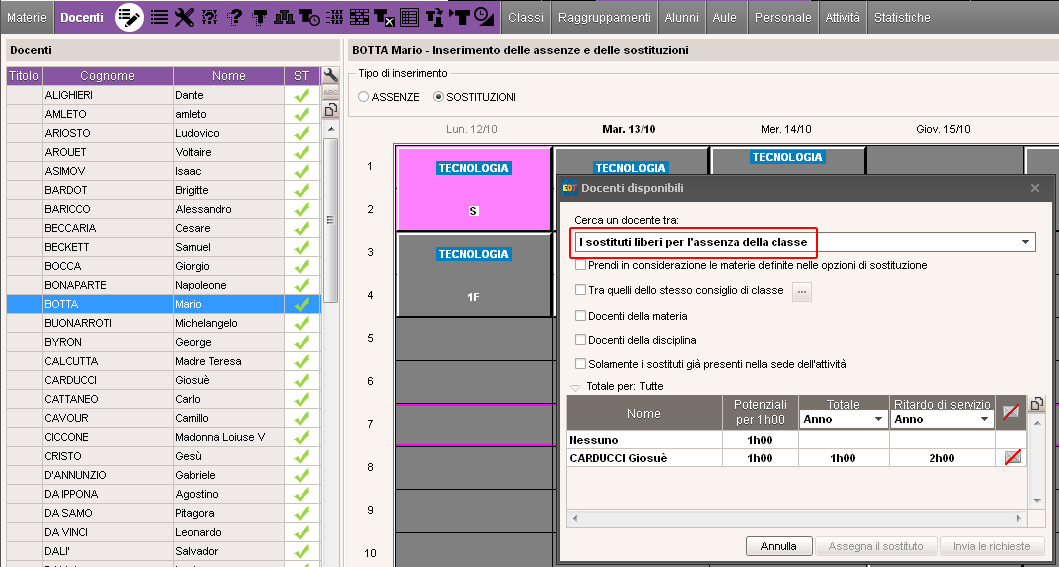Click dialog table horizontal scrollbar right arrow
Screen dimensions: 1059x567
1019,518
